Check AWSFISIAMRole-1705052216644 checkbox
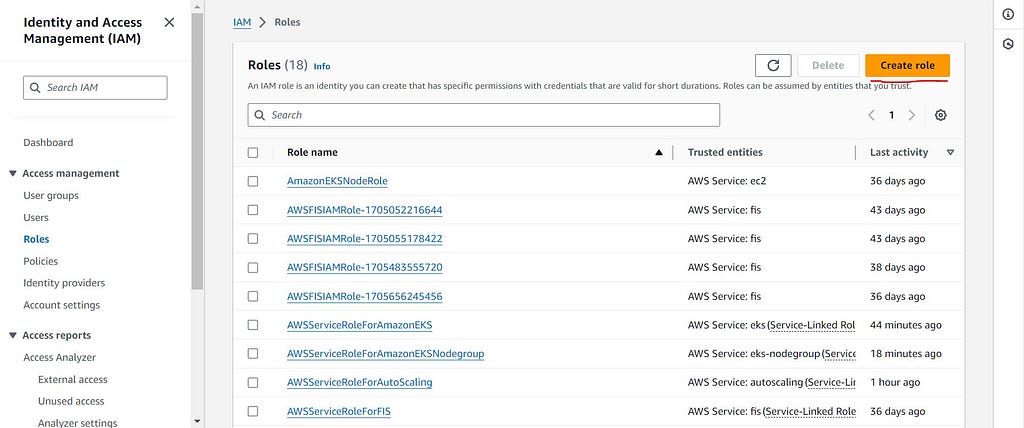 [x=253, y=210]
